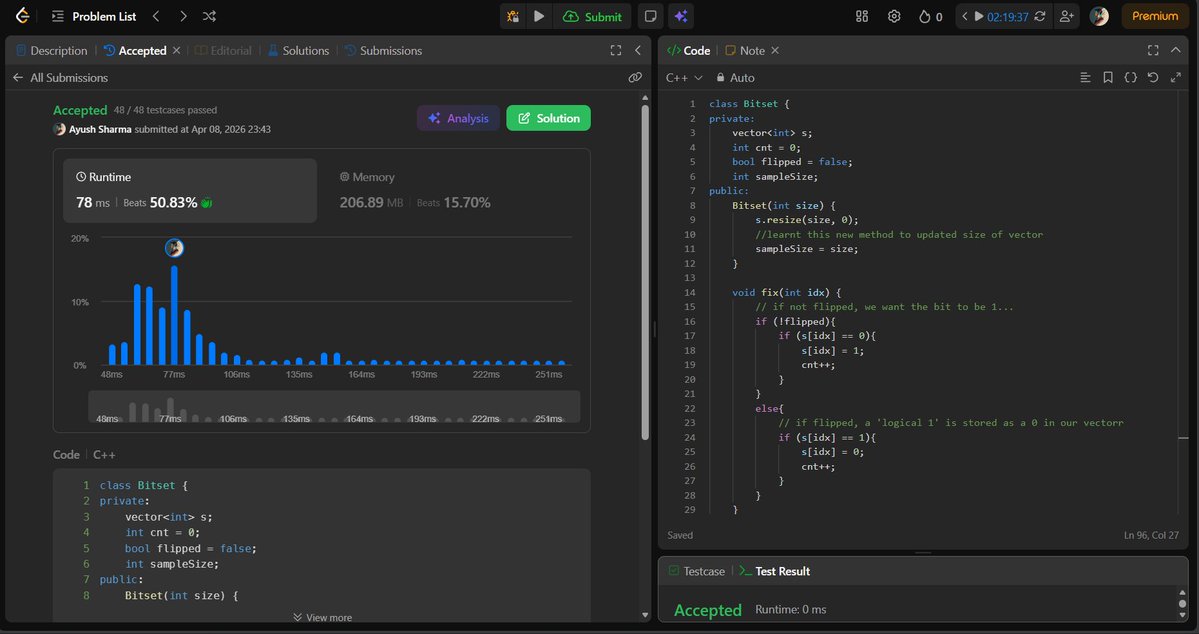Click the green Solution button
Screen dimensions: 1199x634
[548, 118]
